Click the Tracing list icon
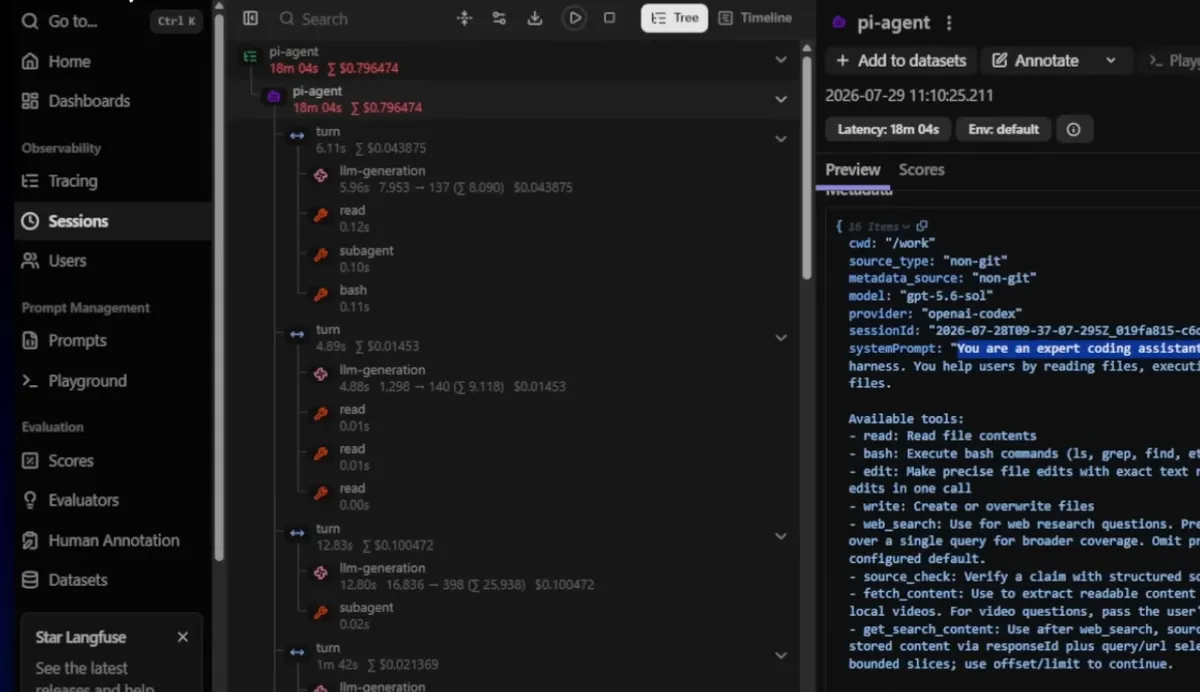The height and width of the screenshot is (692, 1200). (30, 181)
